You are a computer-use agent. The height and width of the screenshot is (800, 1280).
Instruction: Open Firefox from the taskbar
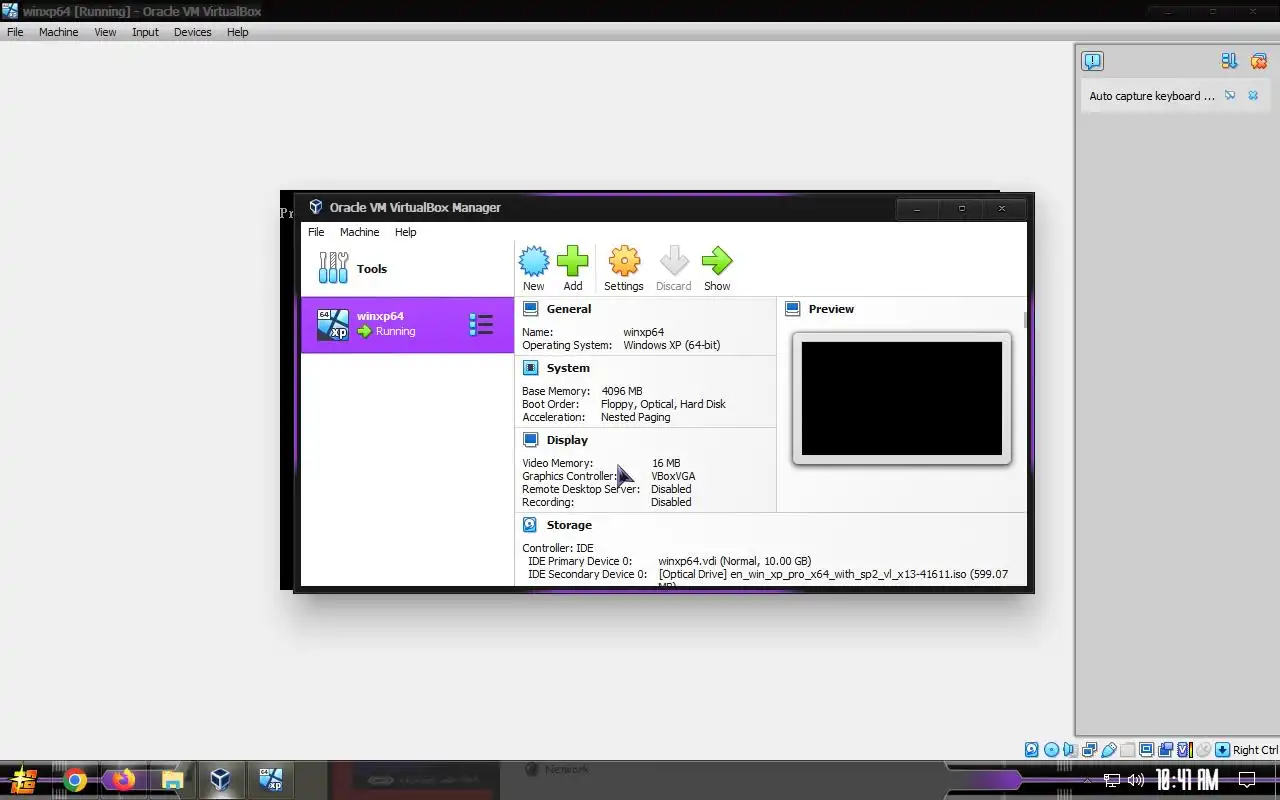123,780
